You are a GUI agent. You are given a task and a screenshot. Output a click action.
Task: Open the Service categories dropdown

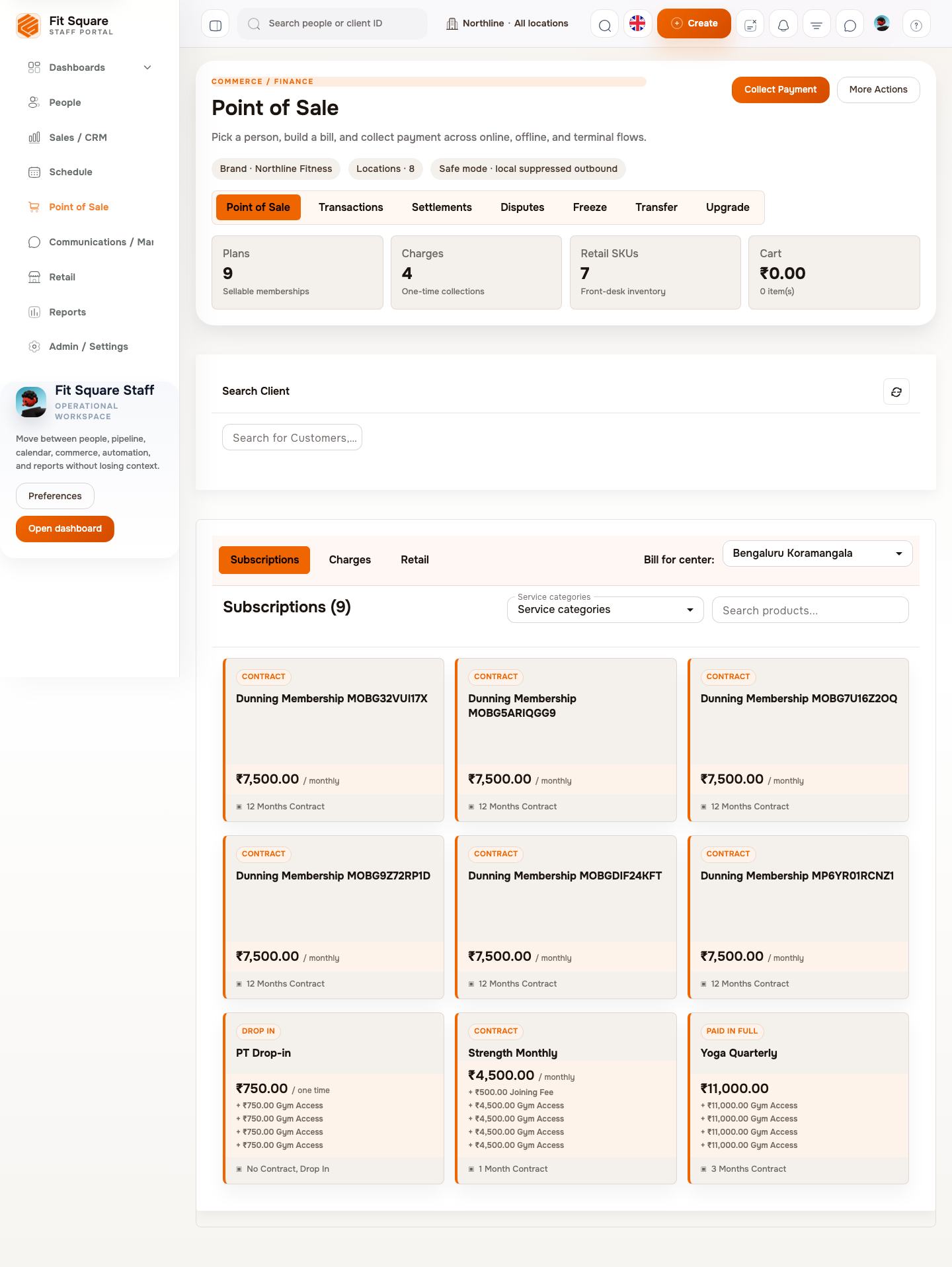click(606, 610)
